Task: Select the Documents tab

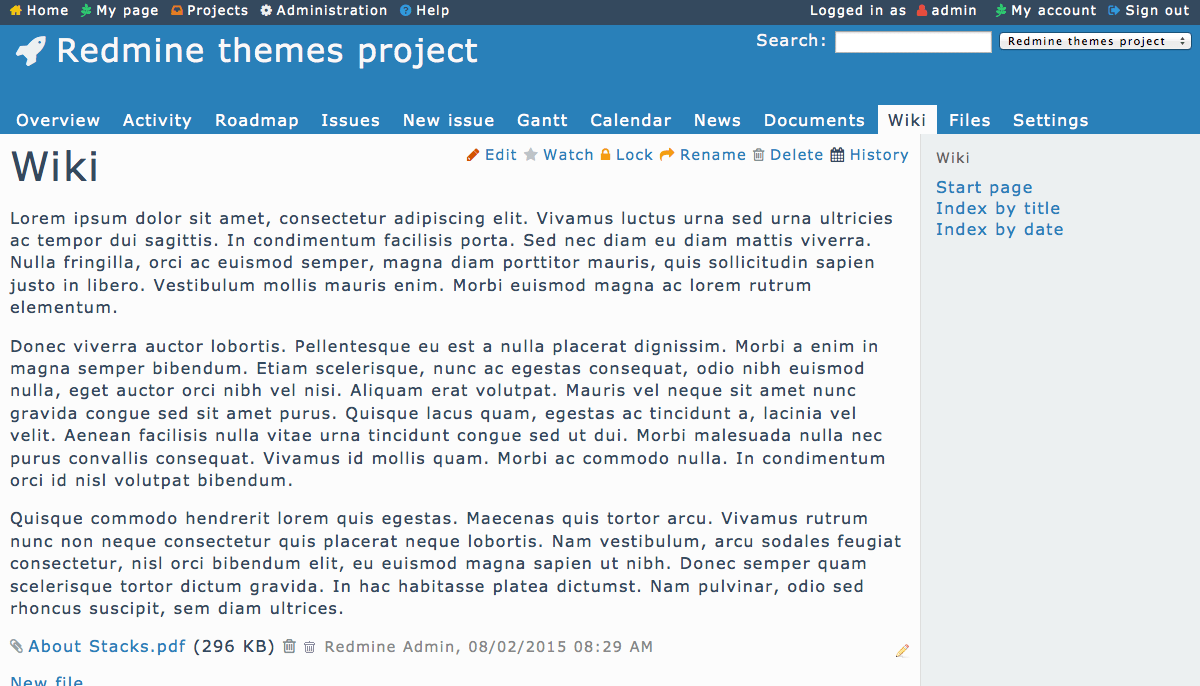Action: click(x=814, y=120)
